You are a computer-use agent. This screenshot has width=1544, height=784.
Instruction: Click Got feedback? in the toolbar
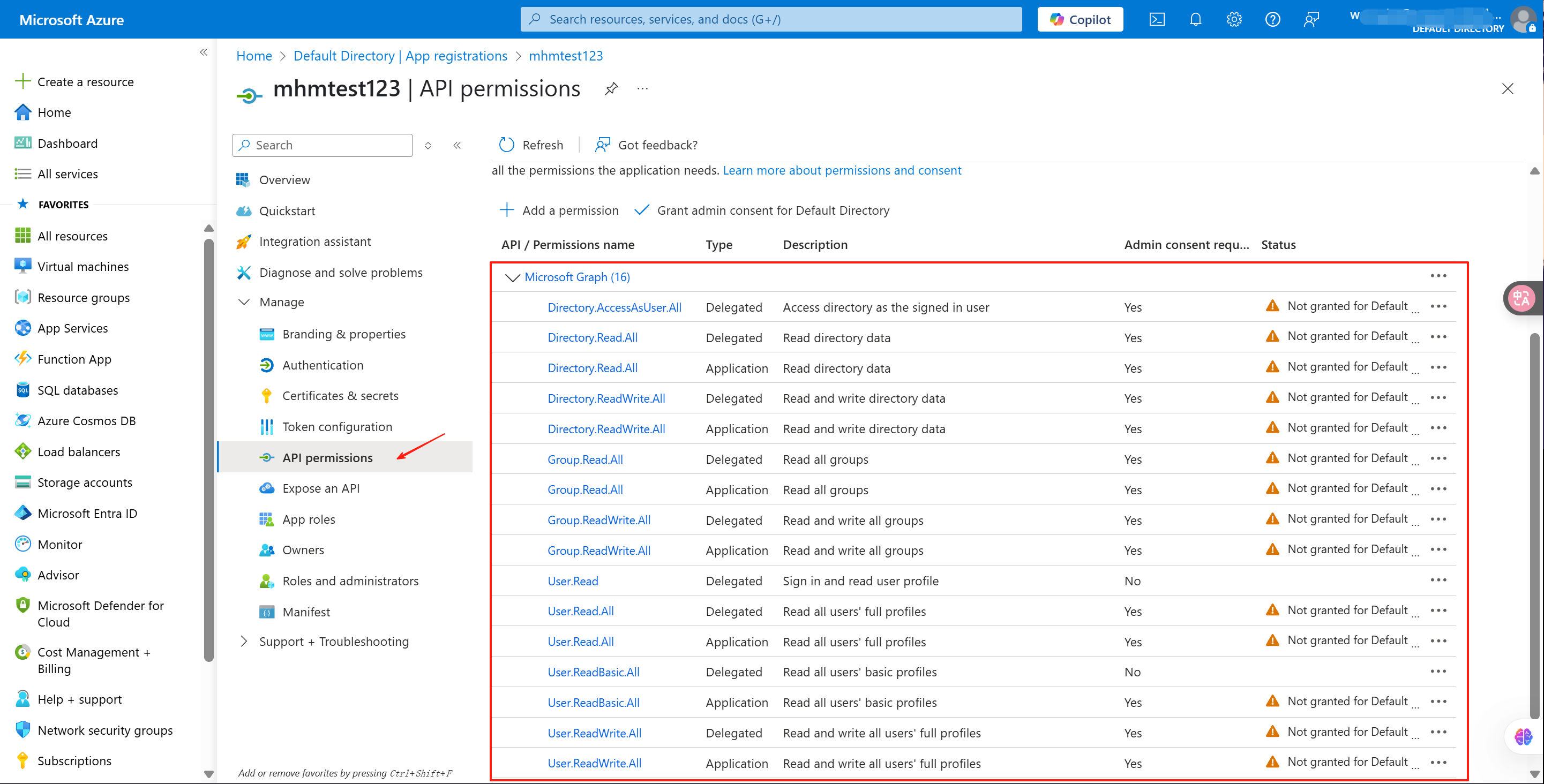coord(646,145)
